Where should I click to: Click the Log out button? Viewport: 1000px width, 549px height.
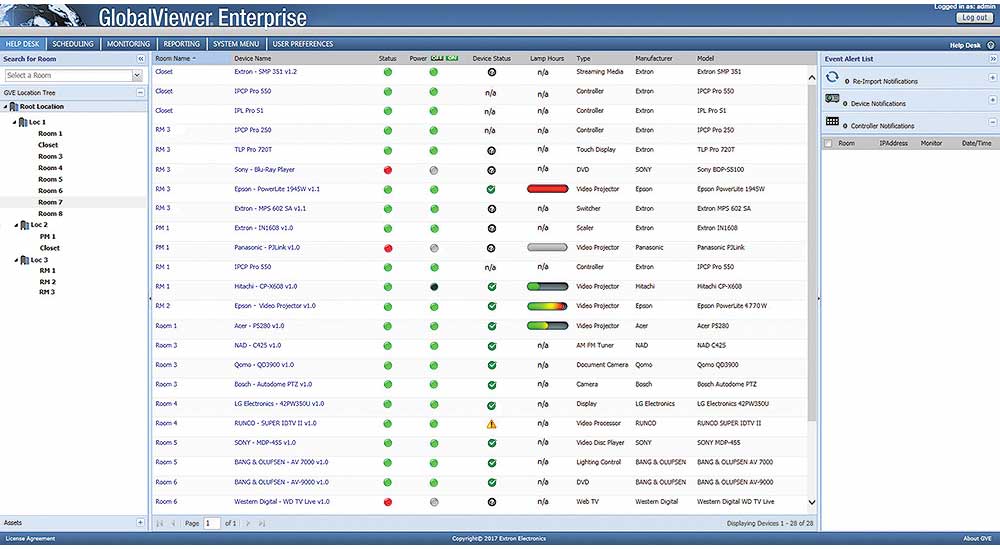click(x=974, y=18)
